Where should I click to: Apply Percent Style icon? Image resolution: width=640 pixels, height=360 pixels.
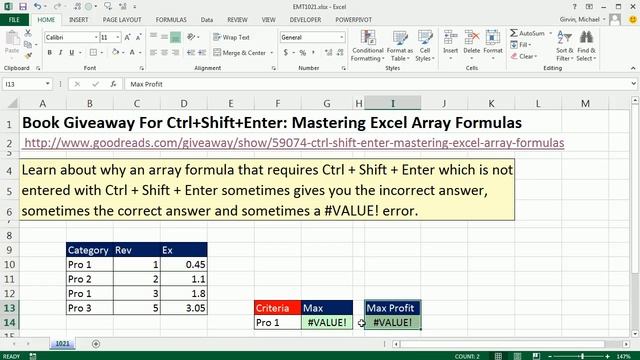pos(302,52)
